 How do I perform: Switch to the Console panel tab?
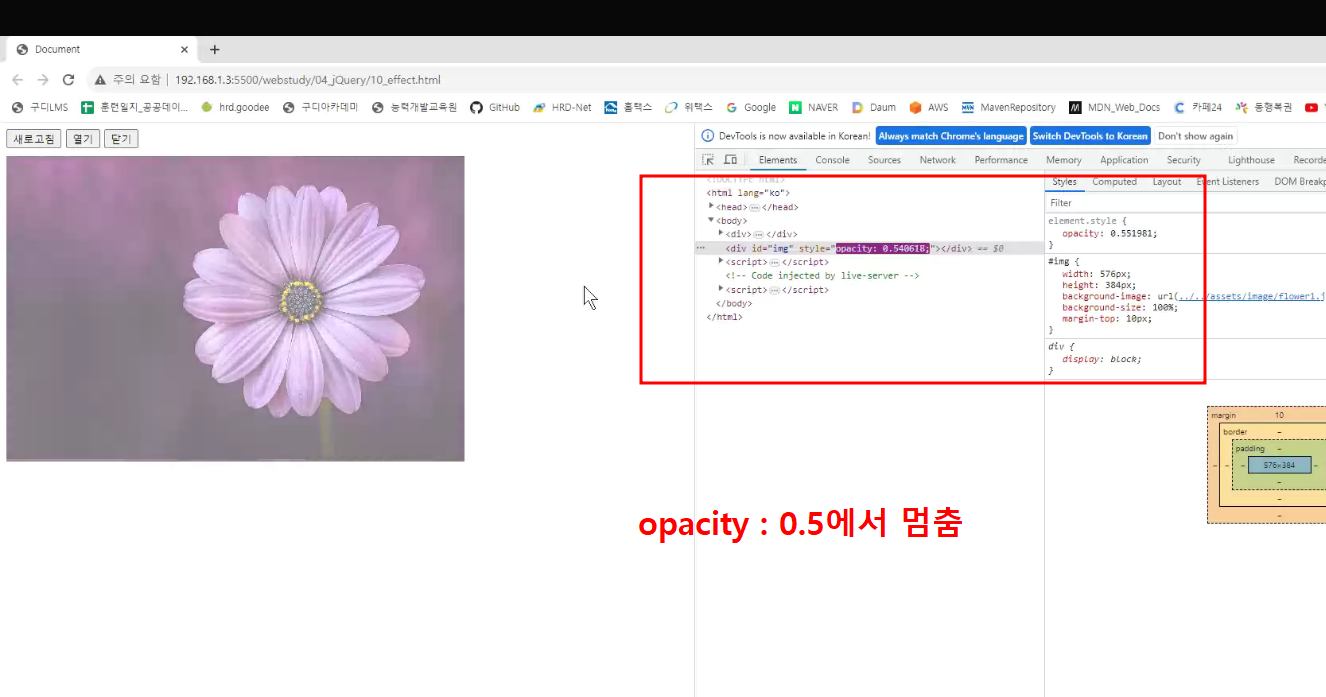(x=832, y=160)
